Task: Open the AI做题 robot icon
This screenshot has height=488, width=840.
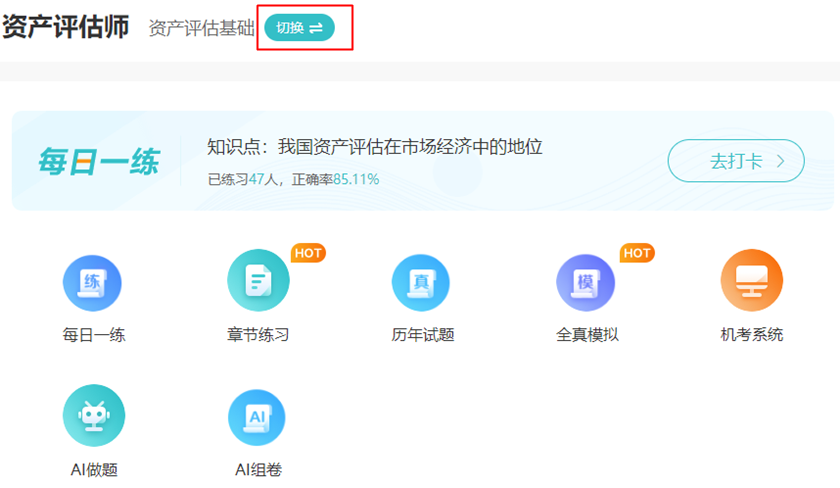Action: (94, 416)
